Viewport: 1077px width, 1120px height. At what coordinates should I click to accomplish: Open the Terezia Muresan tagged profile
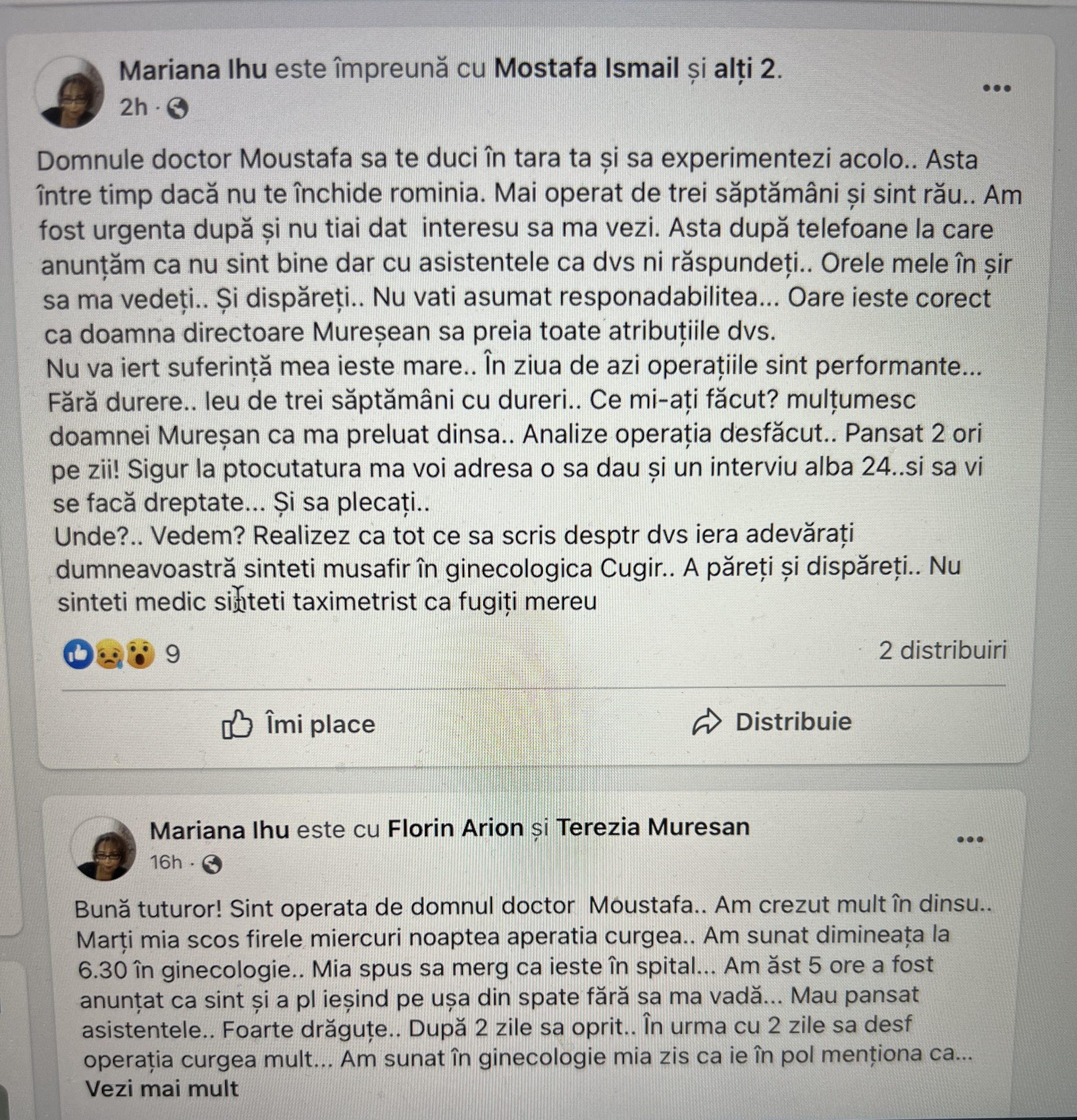(x=653, y=827)
